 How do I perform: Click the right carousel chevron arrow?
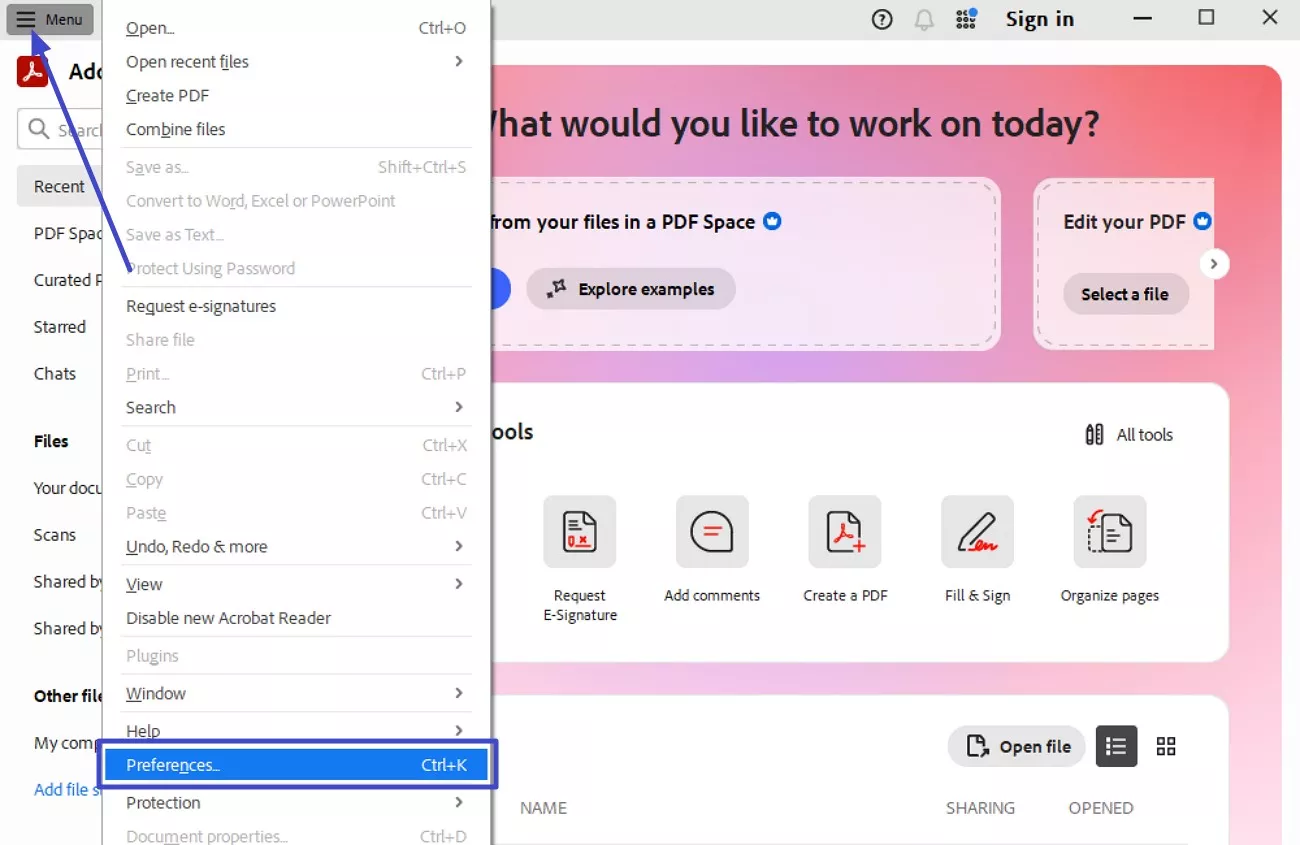tap(1213, 263)
